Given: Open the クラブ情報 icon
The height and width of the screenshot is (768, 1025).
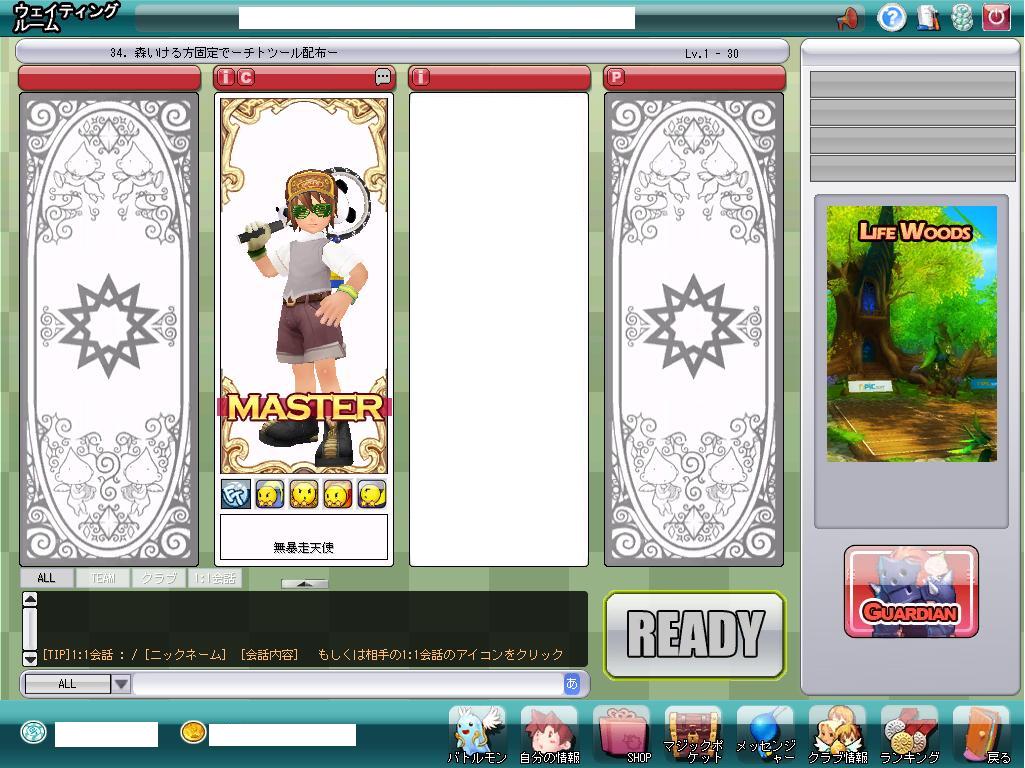Looking at the screenshot, I should tap(837, 734).
